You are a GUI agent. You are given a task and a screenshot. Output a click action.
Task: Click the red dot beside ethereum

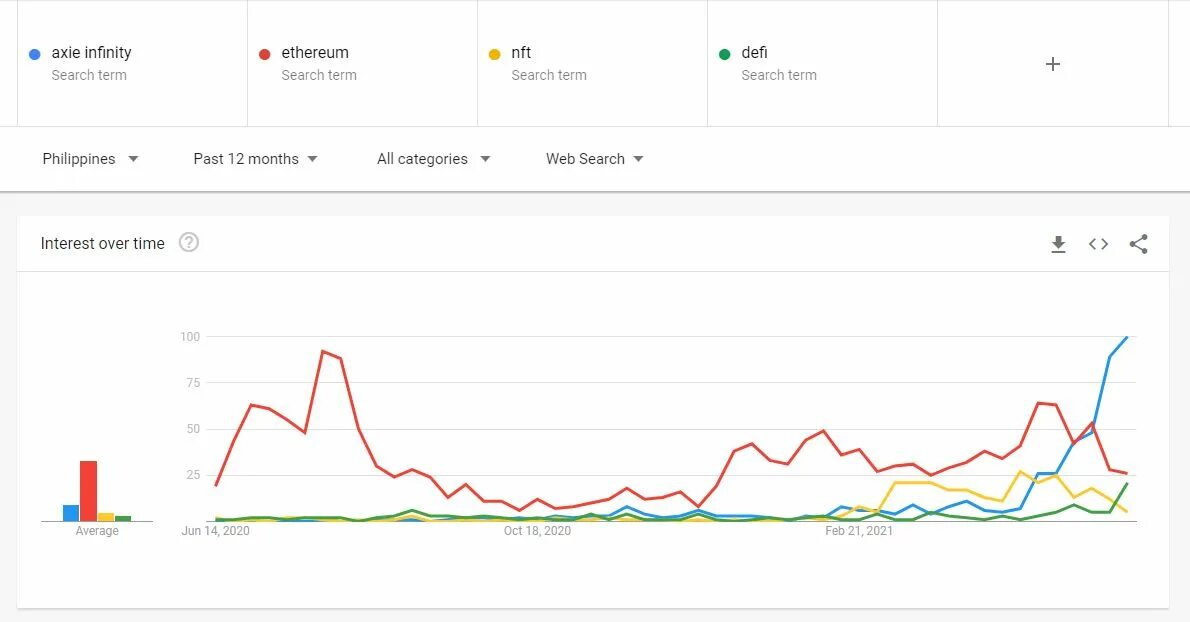click(x=265, y=54)
